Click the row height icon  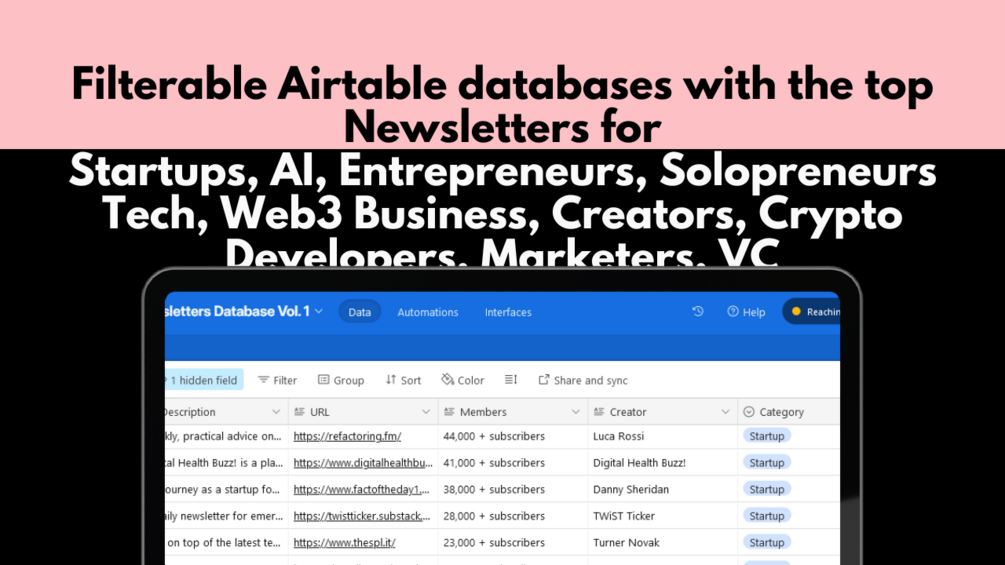[x=511, y=379]
